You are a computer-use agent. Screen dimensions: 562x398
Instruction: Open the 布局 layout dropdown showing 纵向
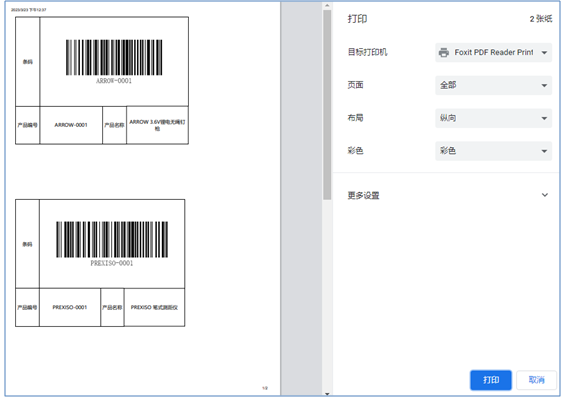coord(493,118)
